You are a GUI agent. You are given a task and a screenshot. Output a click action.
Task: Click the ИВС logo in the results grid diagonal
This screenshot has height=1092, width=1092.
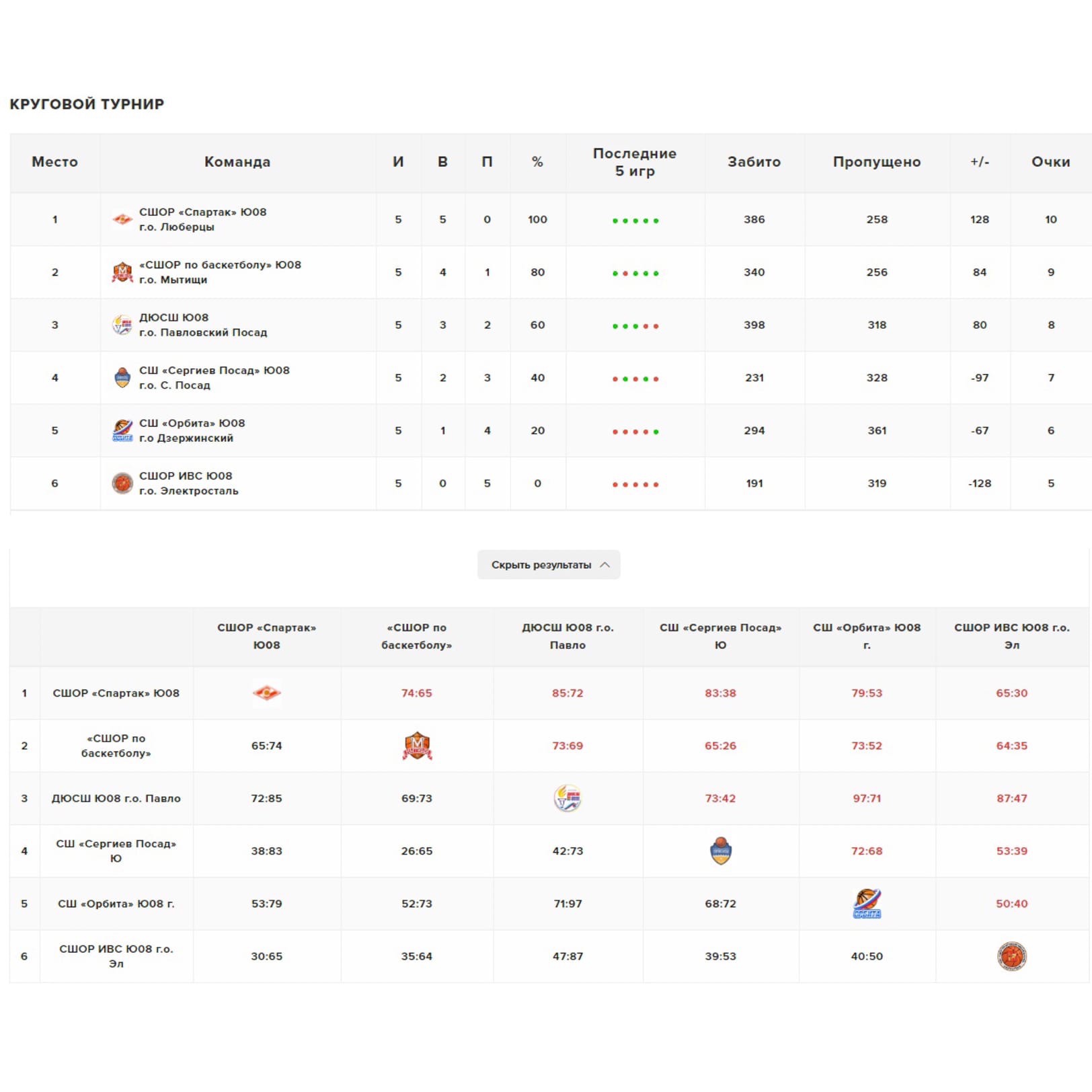pos(1012,956)
